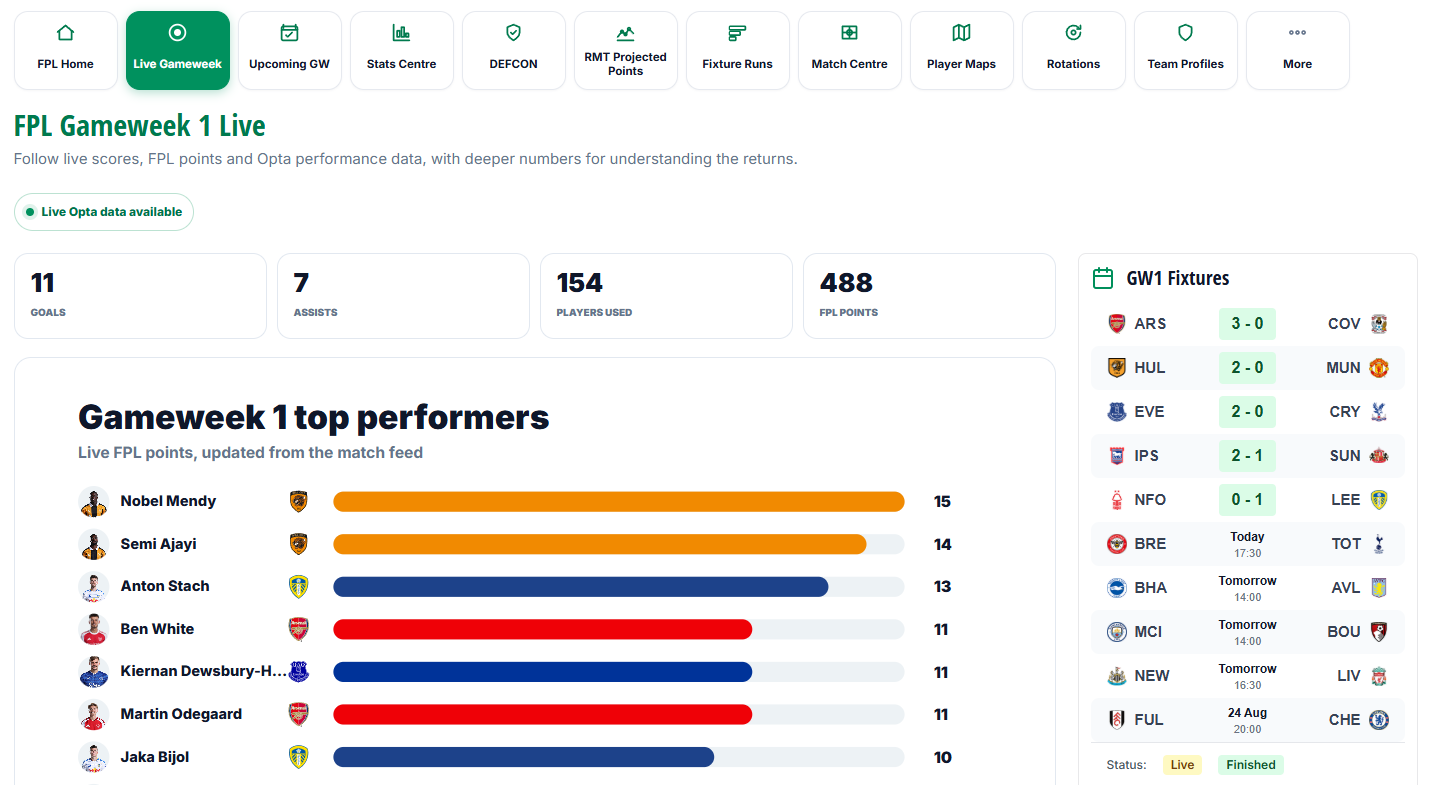Open Stats Centre bar chart icon
Viewport: 1431px width, 785px height.
[x=401, y=33]
